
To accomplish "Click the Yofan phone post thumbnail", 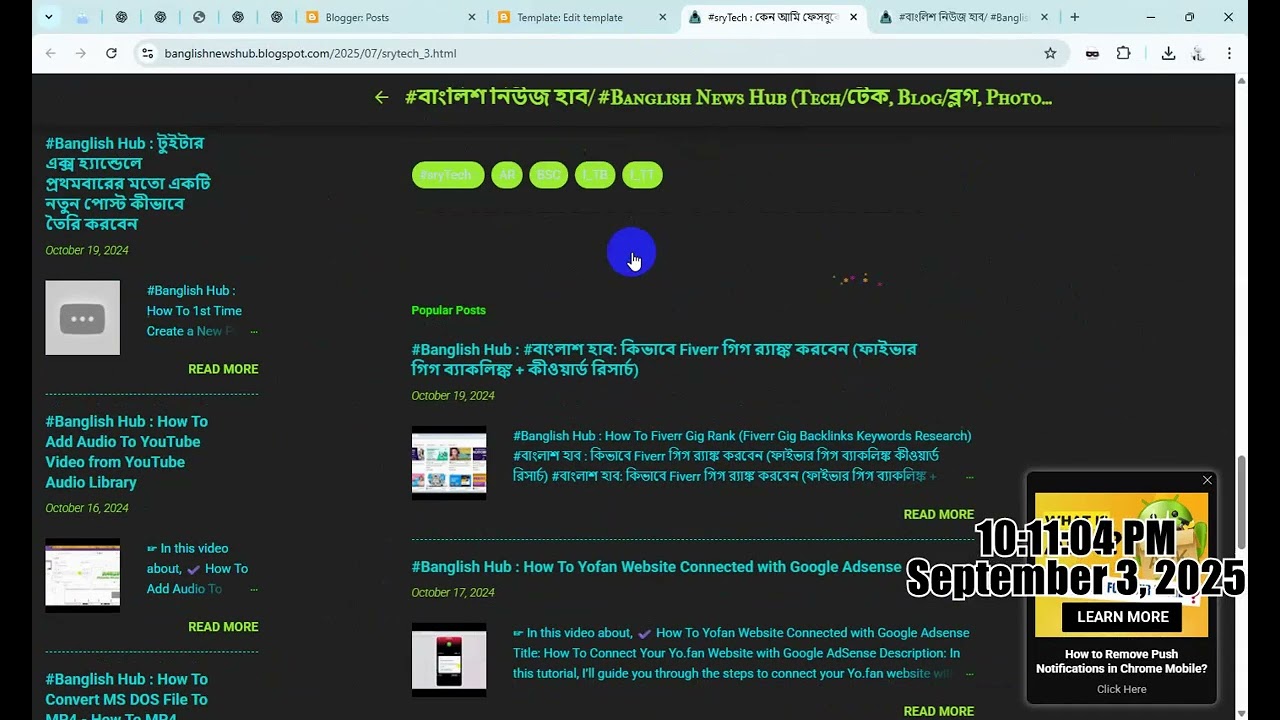I will coord(449,660).
